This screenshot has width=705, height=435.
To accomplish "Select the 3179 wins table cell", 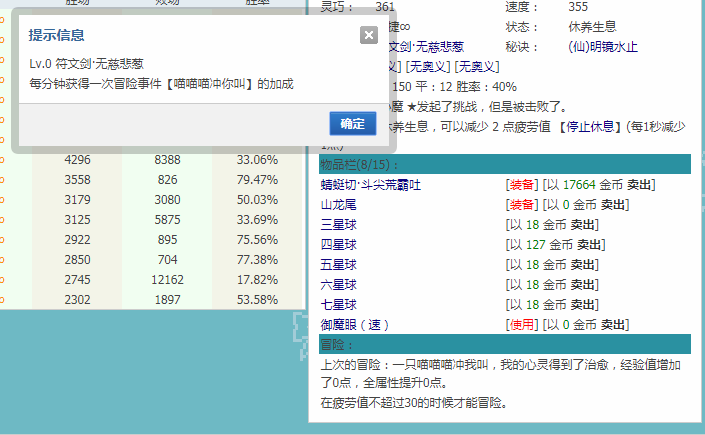I will tap(77, 200).
